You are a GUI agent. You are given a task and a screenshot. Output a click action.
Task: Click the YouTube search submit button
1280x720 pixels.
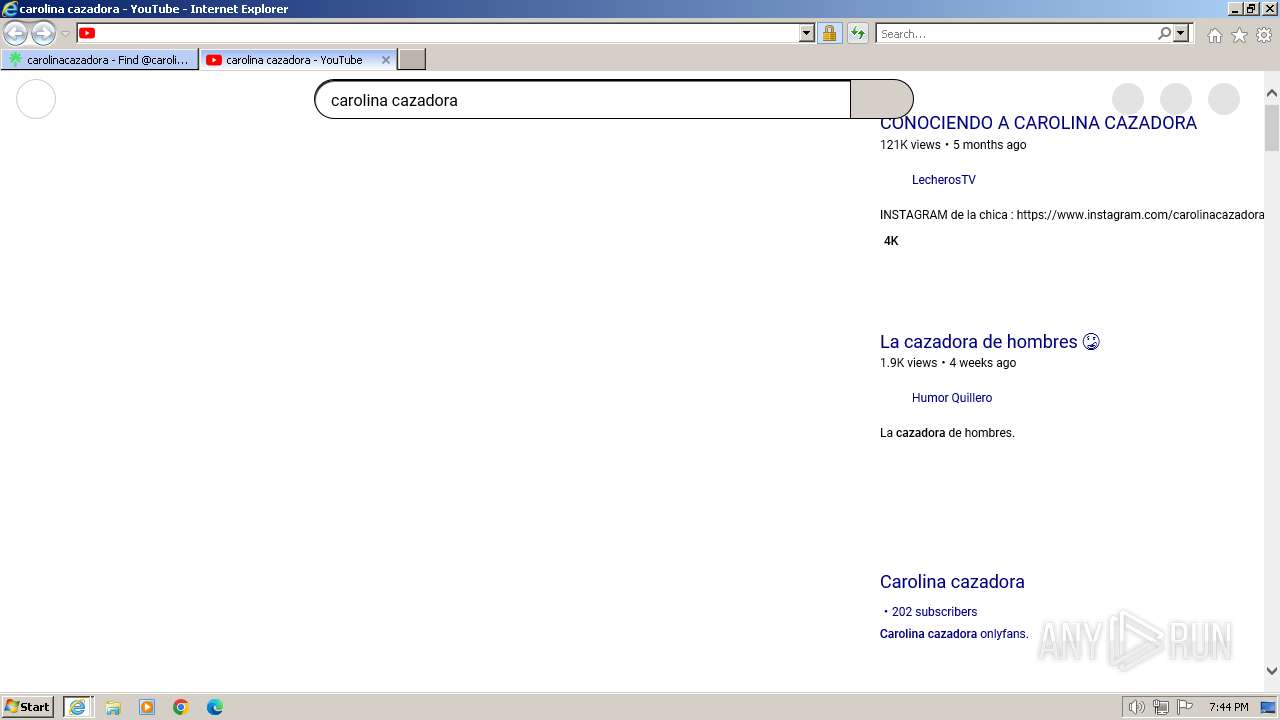(881, 100)
